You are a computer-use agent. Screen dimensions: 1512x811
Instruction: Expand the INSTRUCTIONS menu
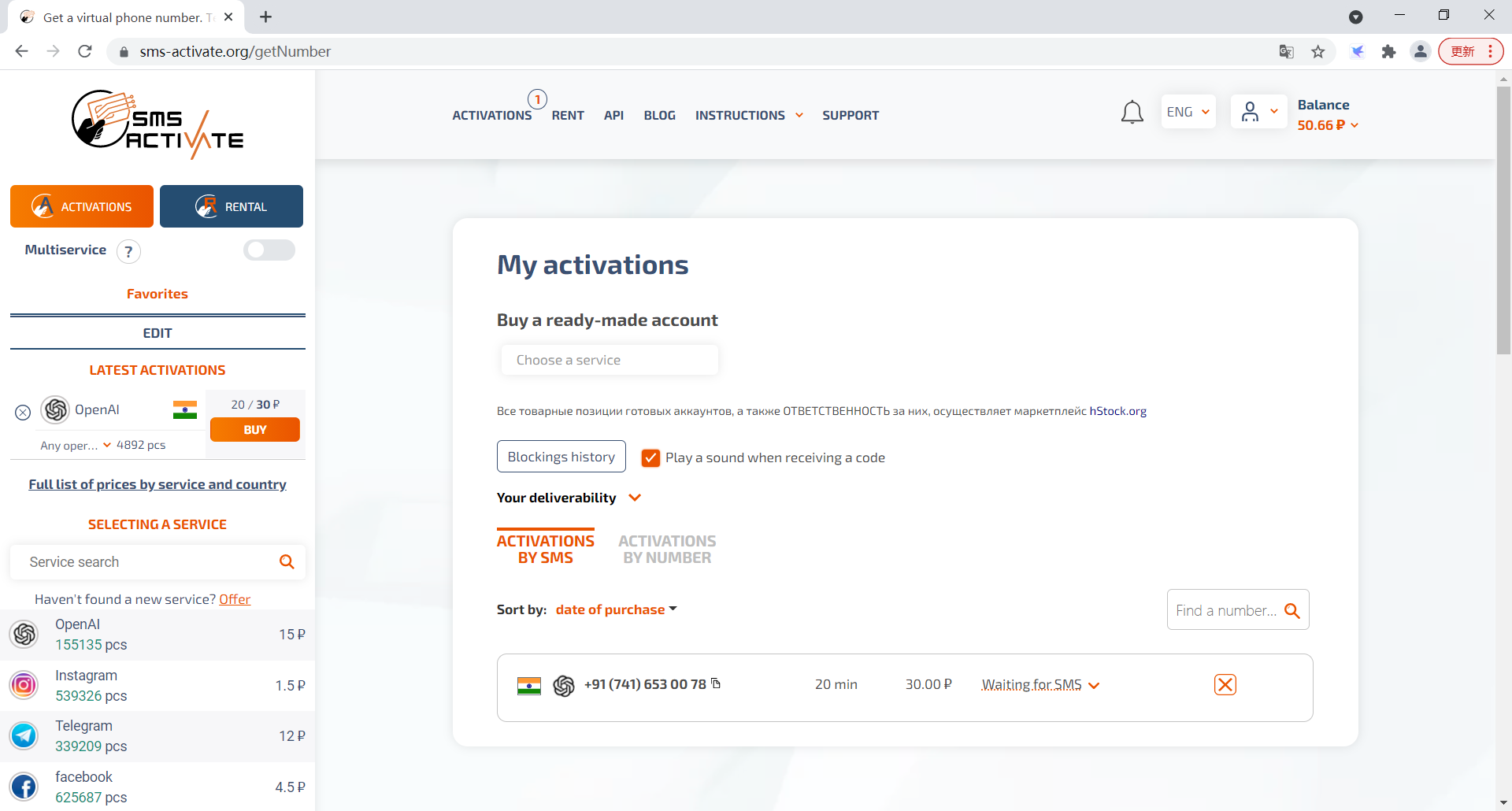point(749,116)
